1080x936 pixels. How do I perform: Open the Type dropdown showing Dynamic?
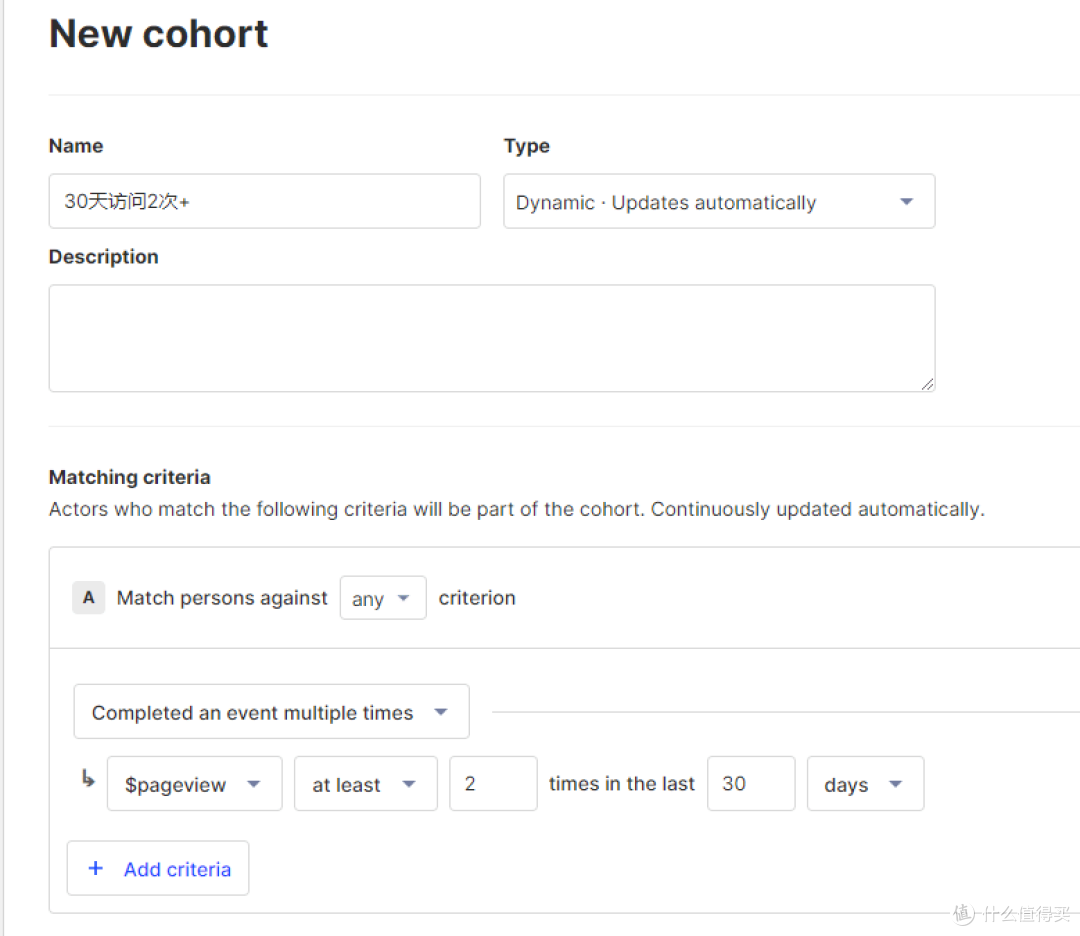point(719,202)
